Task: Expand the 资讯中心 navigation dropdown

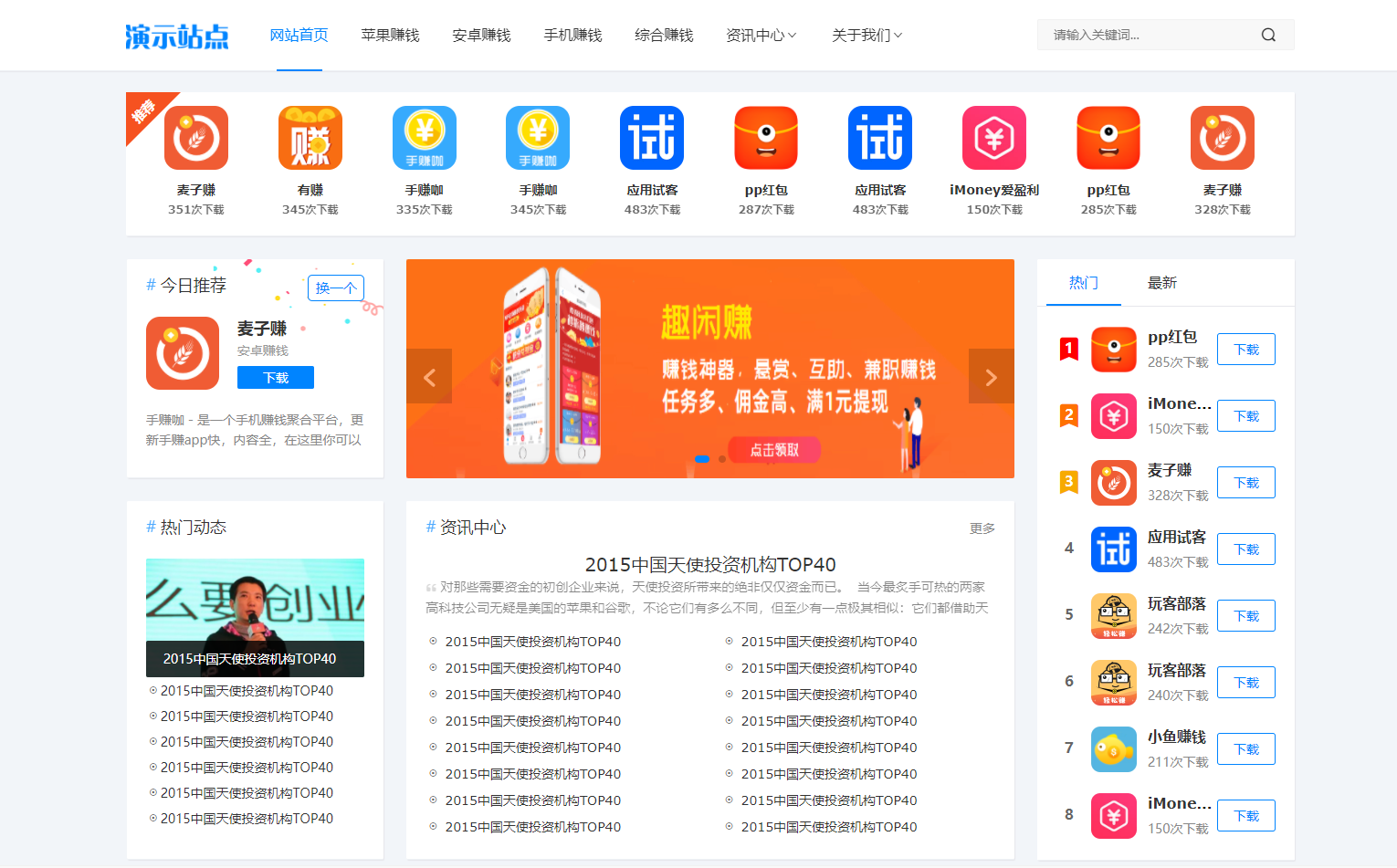Action: tap(761, 36)
